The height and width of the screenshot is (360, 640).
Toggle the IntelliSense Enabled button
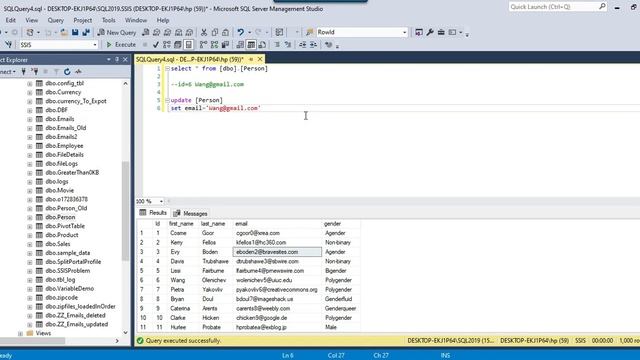(189, 44)
